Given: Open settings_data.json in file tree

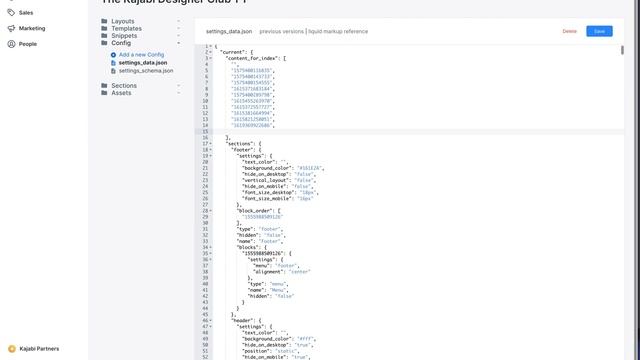Looking at the screenshot, I should point(143,63).
